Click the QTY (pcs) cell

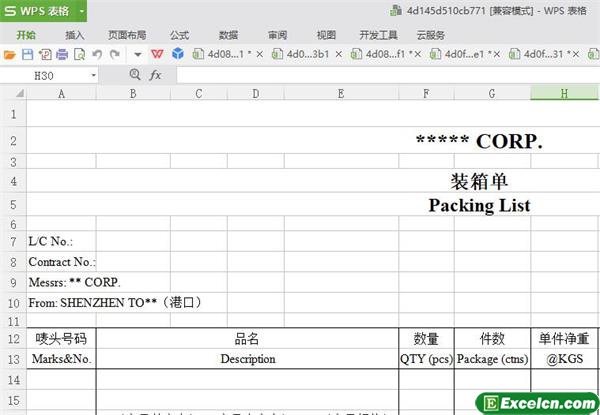point(426,359)
